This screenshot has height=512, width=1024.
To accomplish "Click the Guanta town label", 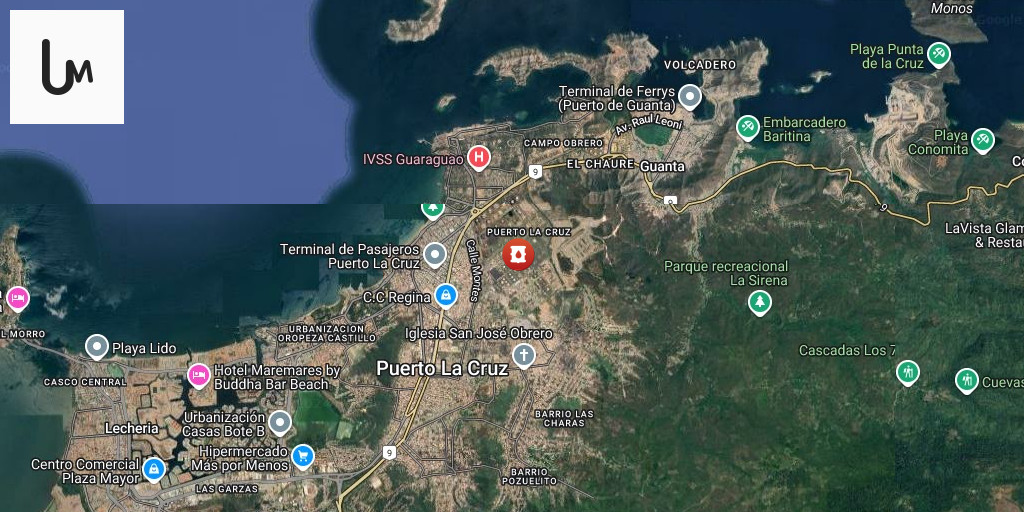I will point(662,165).
